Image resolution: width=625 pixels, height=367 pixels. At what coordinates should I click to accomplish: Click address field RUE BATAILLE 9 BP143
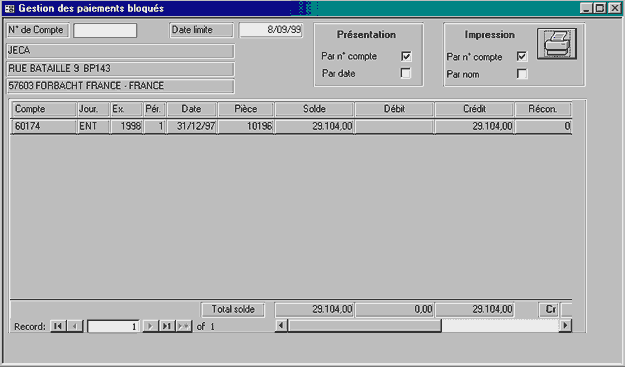(120, 69)
